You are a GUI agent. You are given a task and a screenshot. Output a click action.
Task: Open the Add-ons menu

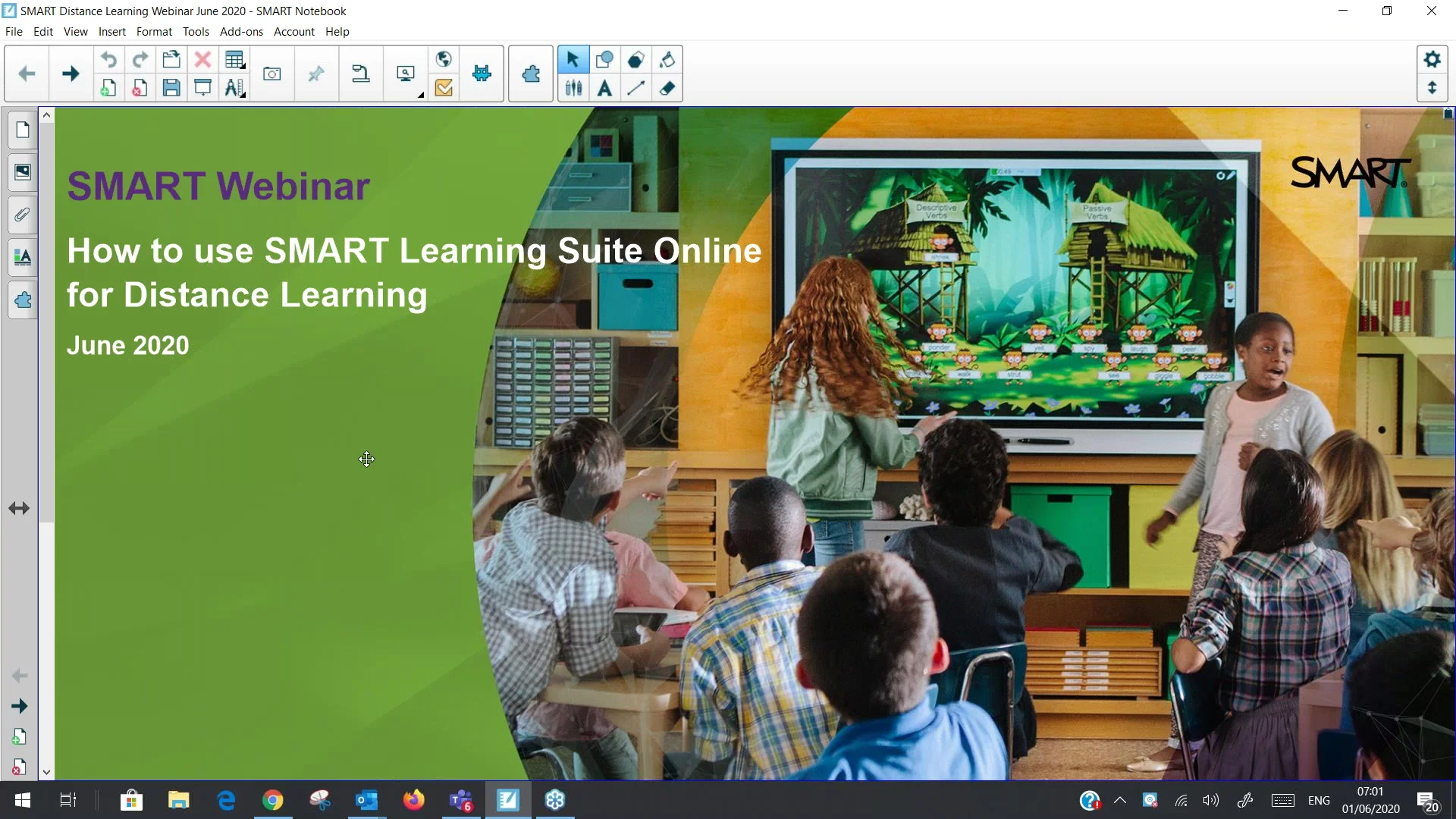pyautogui.click(x=241, y=32)
